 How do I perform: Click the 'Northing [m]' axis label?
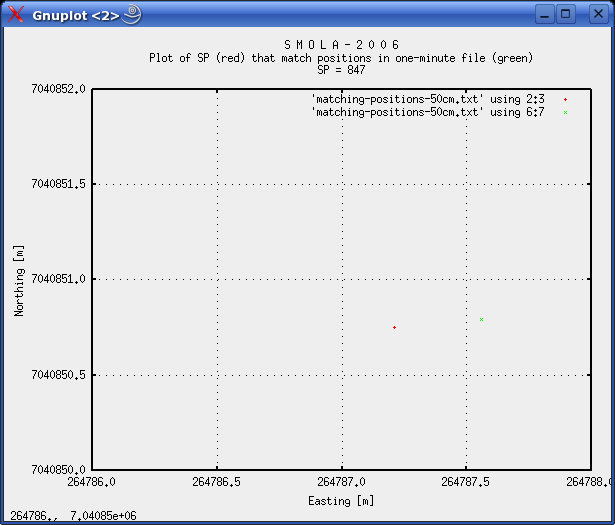(19, 279)
